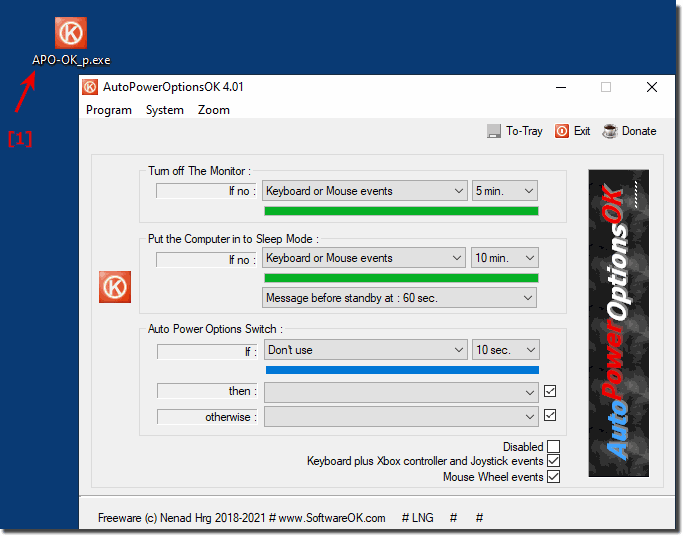Click the 'Turn off The Monitor :' group title

tap(199, 171)
